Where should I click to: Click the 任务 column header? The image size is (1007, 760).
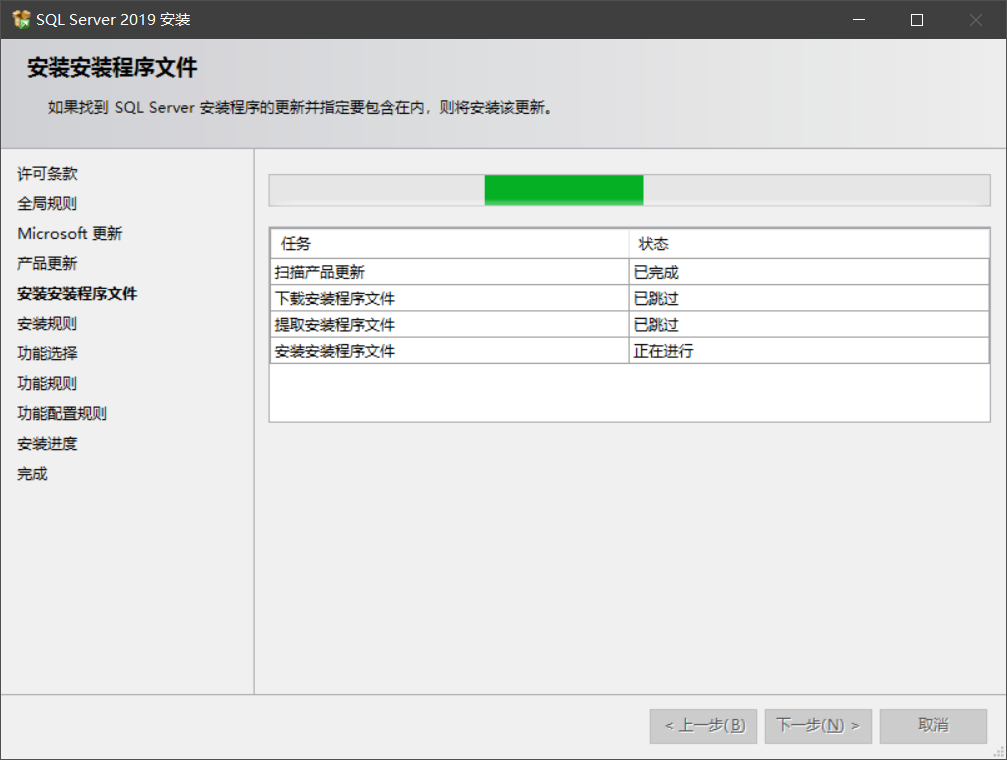point(450,244)
